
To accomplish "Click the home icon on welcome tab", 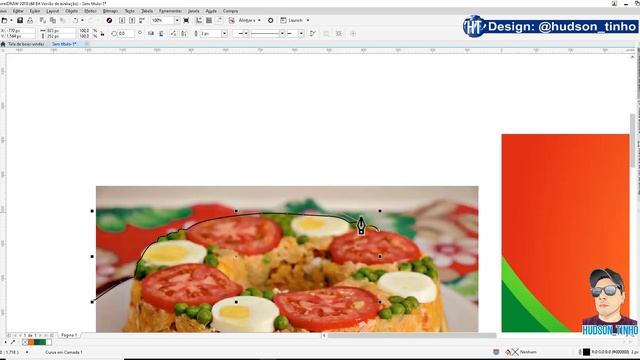I will point(3,44).
